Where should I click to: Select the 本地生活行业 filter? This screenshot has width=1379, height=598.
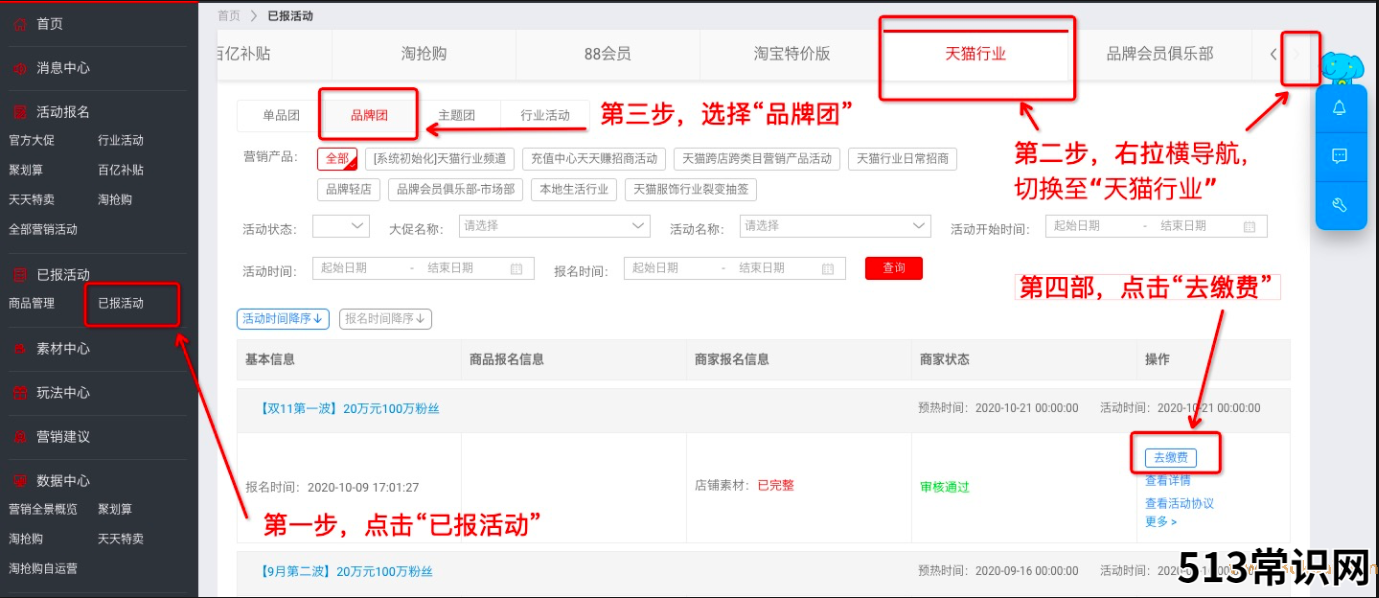[x=574, y=188]
